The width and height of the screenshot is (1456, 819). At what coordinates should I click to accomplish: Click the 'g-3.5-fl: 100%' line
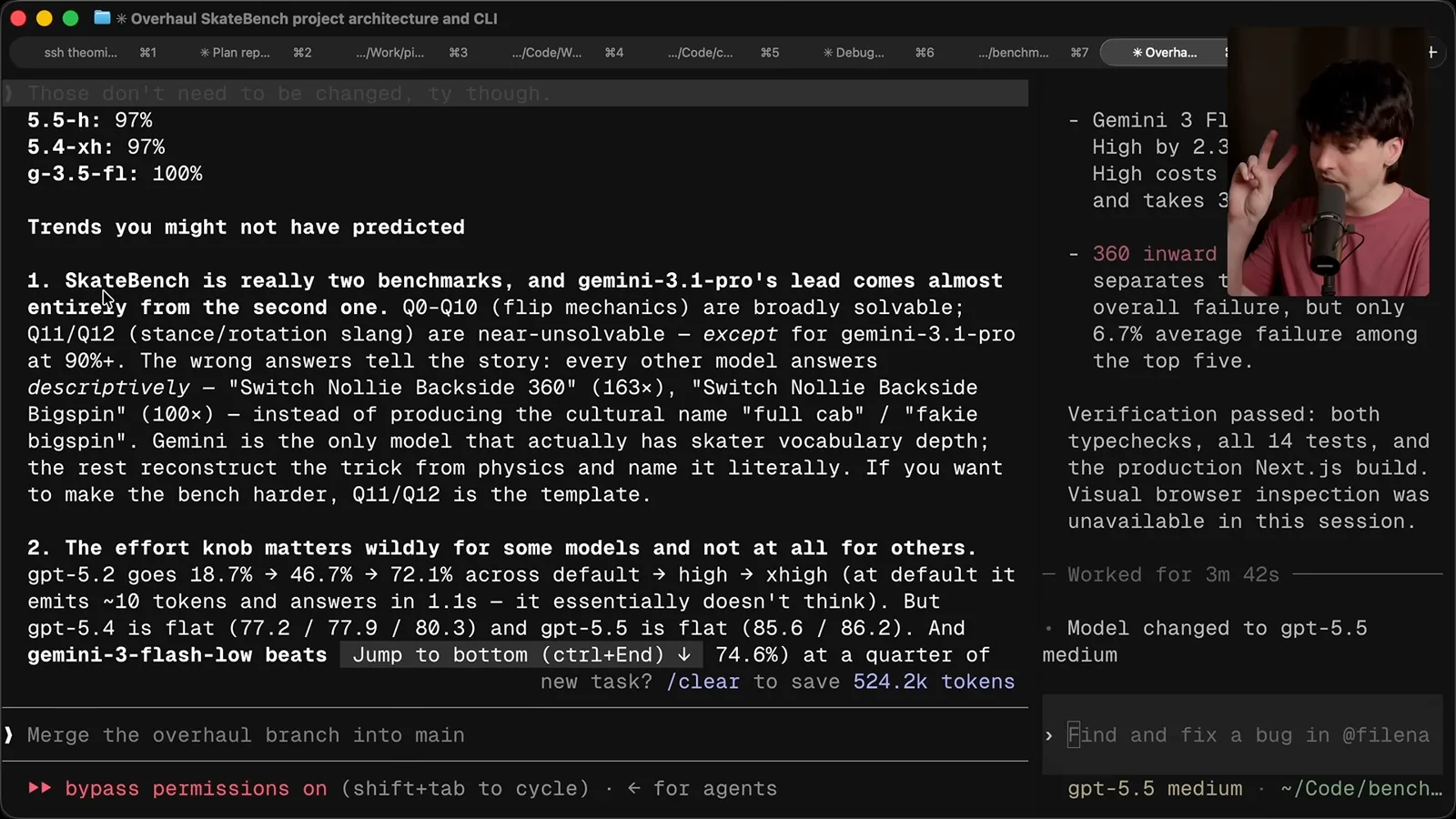(115, 174)
